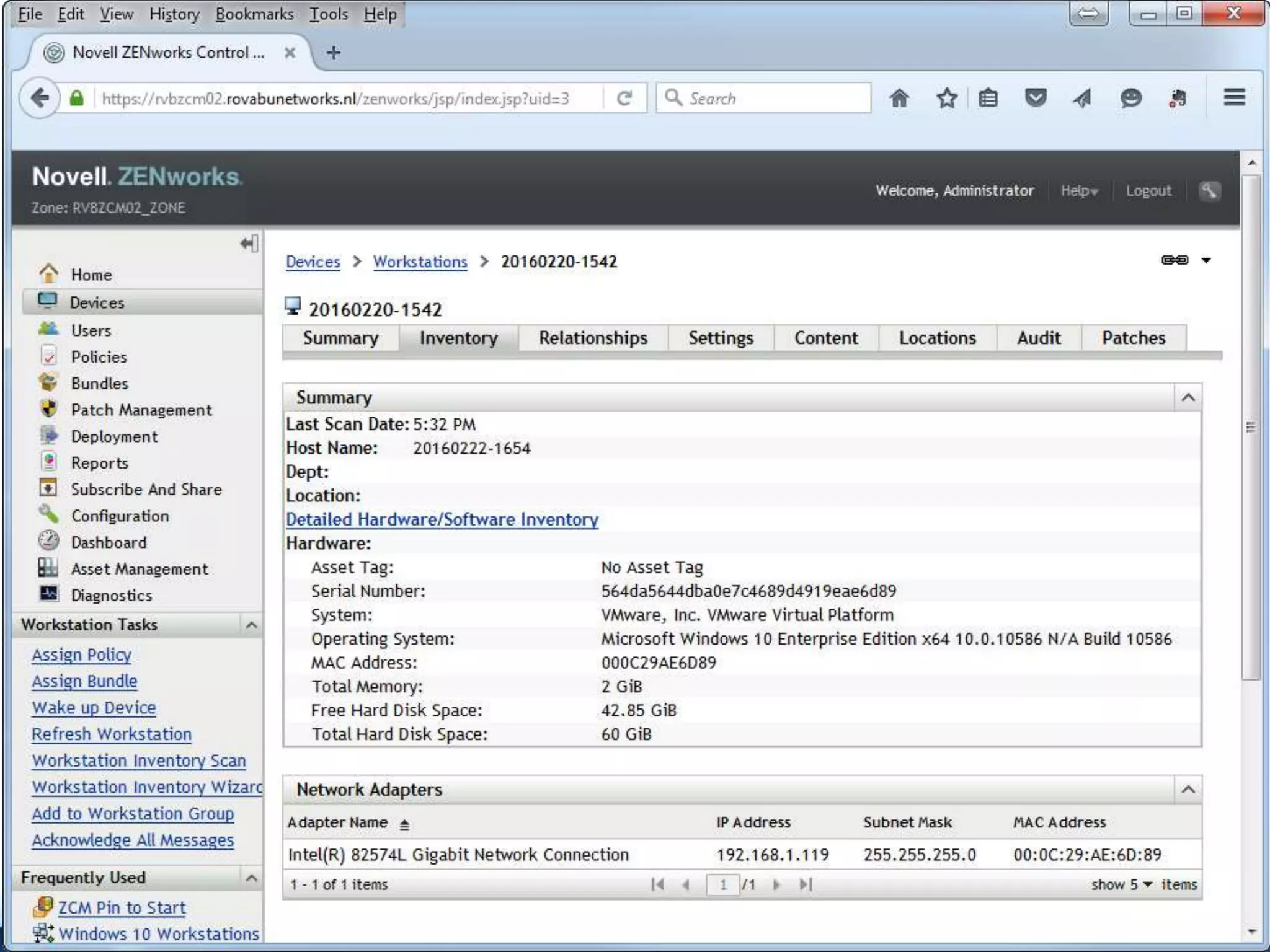Click the Home icon in sidebar
This screenshot has height=952, width=1270.
pyautogui.click(x=48, y=273)
